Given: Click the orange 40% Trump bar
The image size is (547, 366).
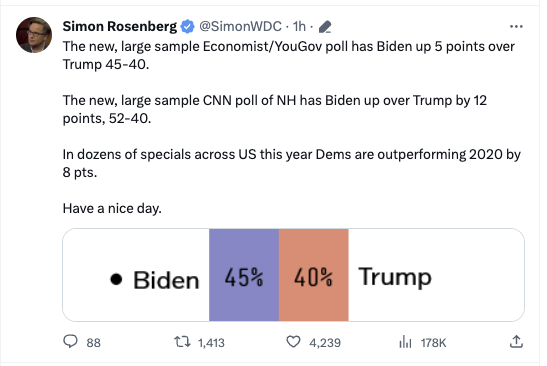Looking at the screenshot, I should (314, 275).
